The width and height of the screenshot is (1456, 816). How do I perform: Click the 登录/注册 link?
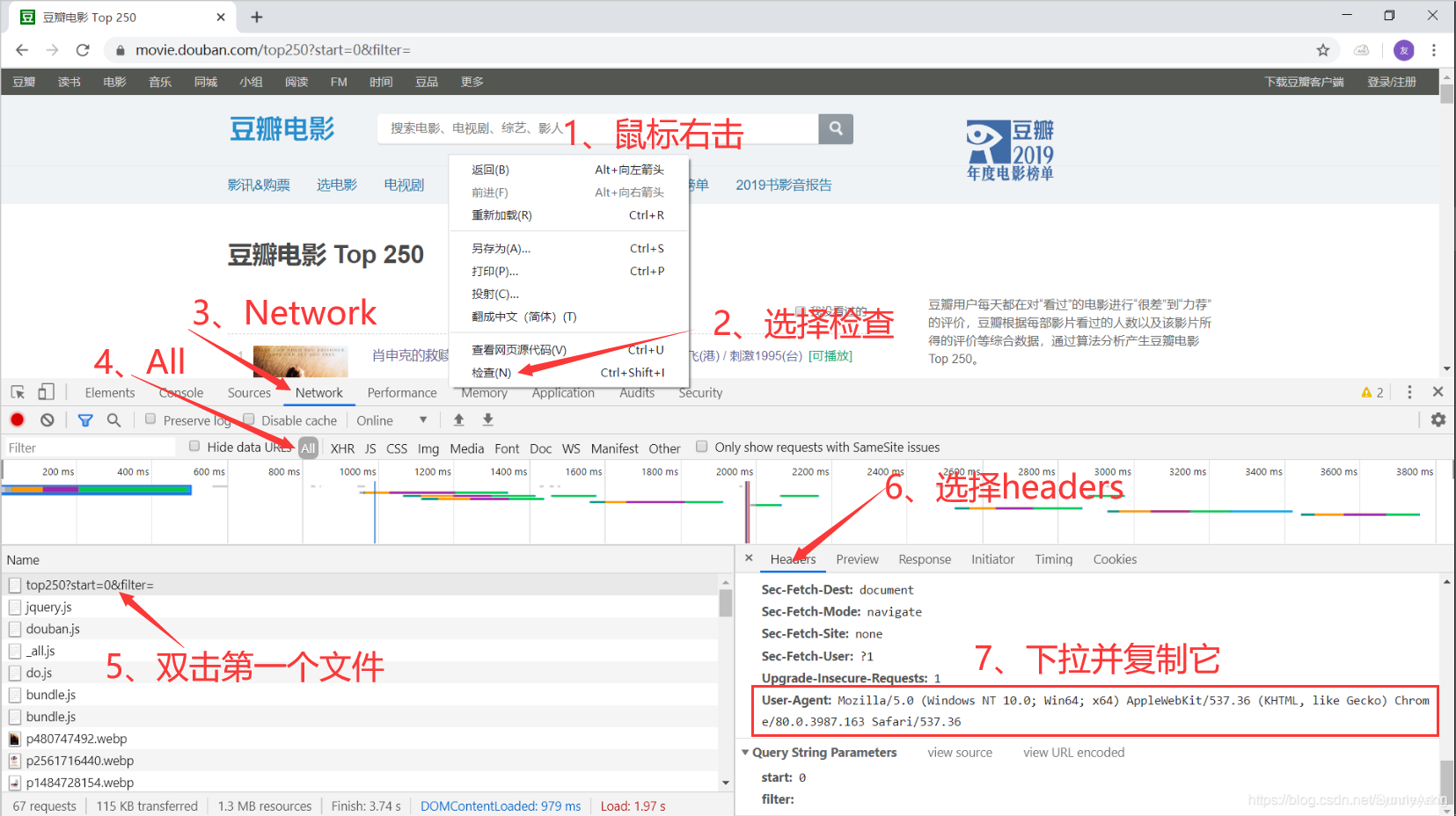click(1392, 82)
